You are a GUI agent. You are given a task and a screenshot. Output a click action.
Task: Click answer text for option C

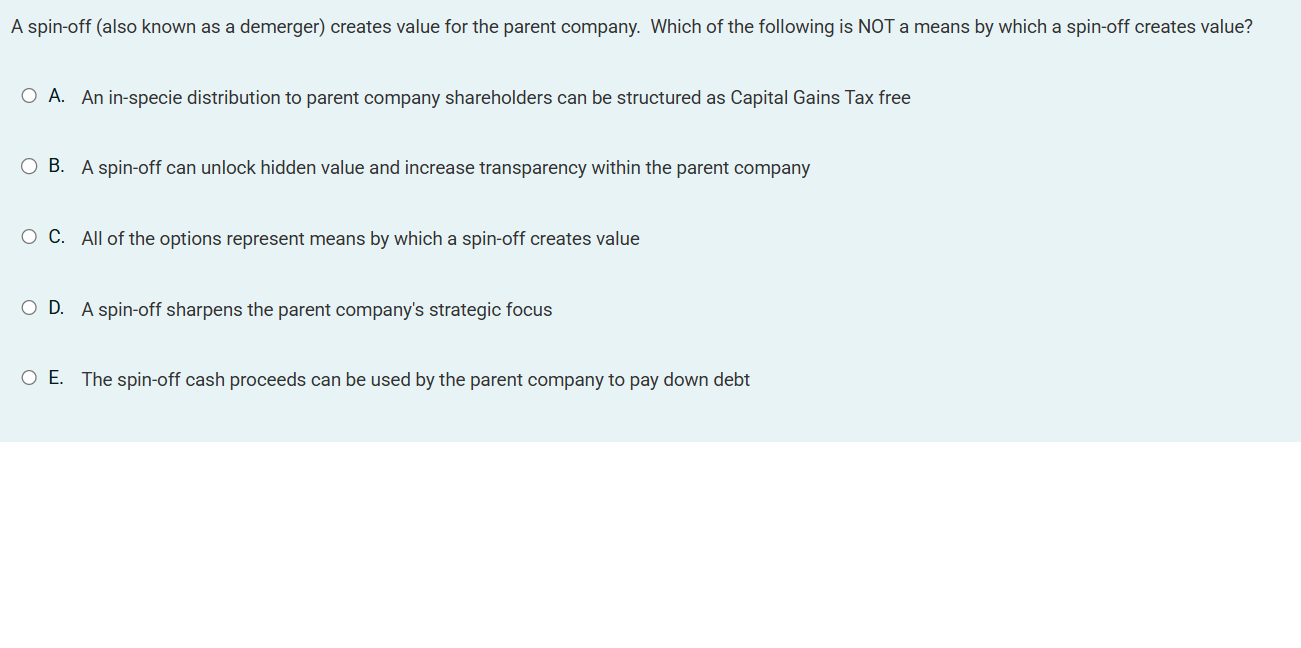coord(360,239)
